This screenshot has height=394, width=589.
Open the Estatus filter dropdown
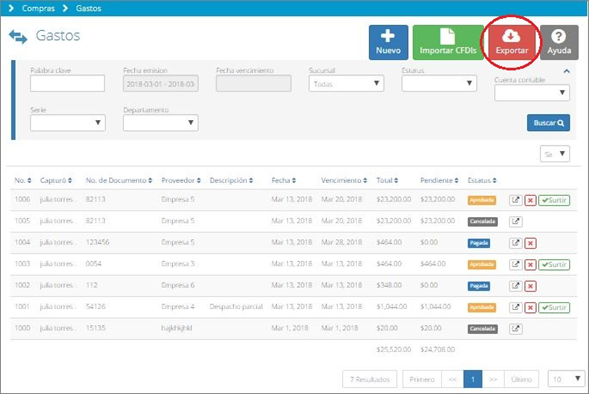(439, 83)
